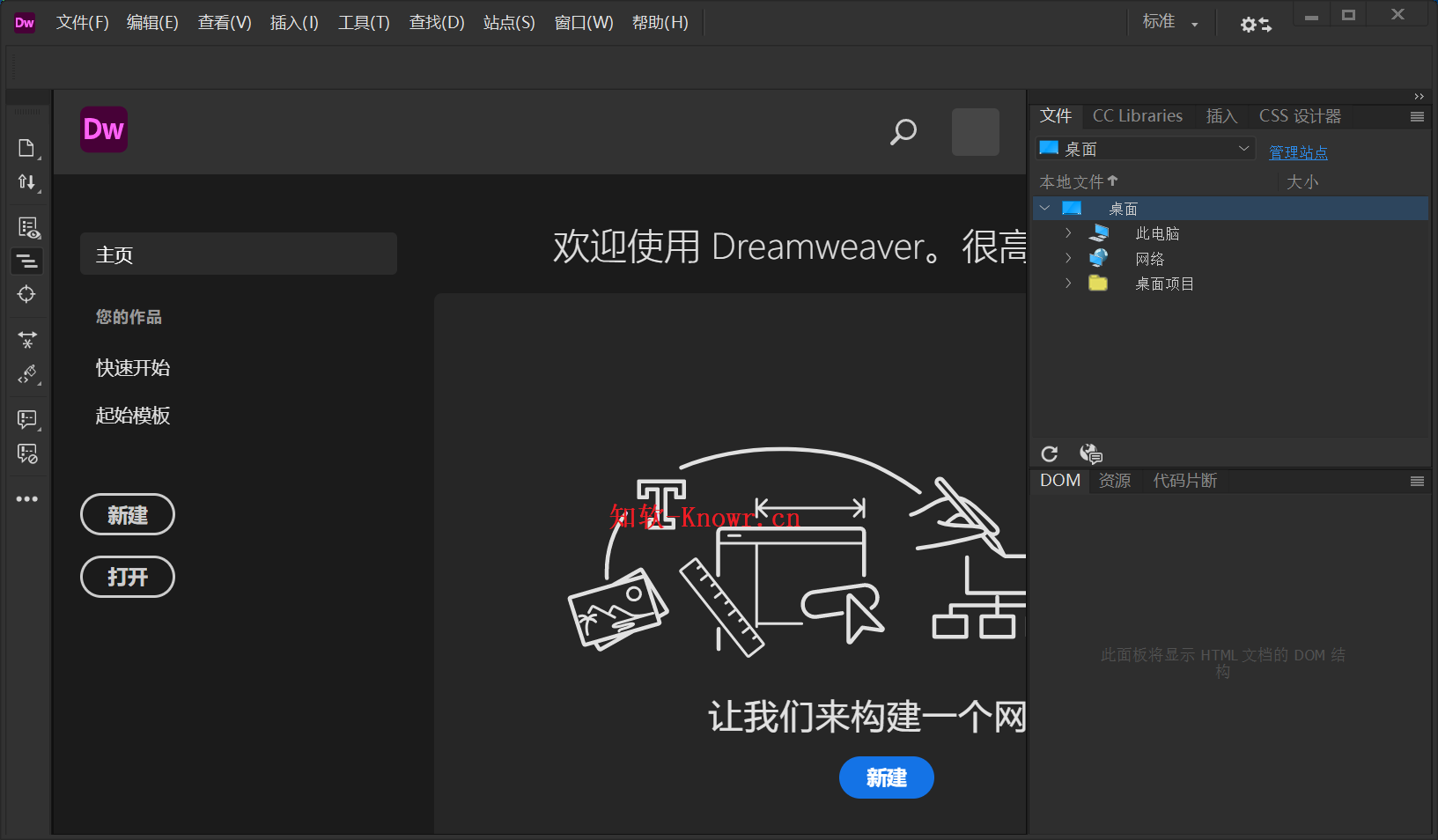The width and height of the screenshot is (1438, 840).
Task: Open the 桌面 site dropdown
Action: click(1145, 149)
